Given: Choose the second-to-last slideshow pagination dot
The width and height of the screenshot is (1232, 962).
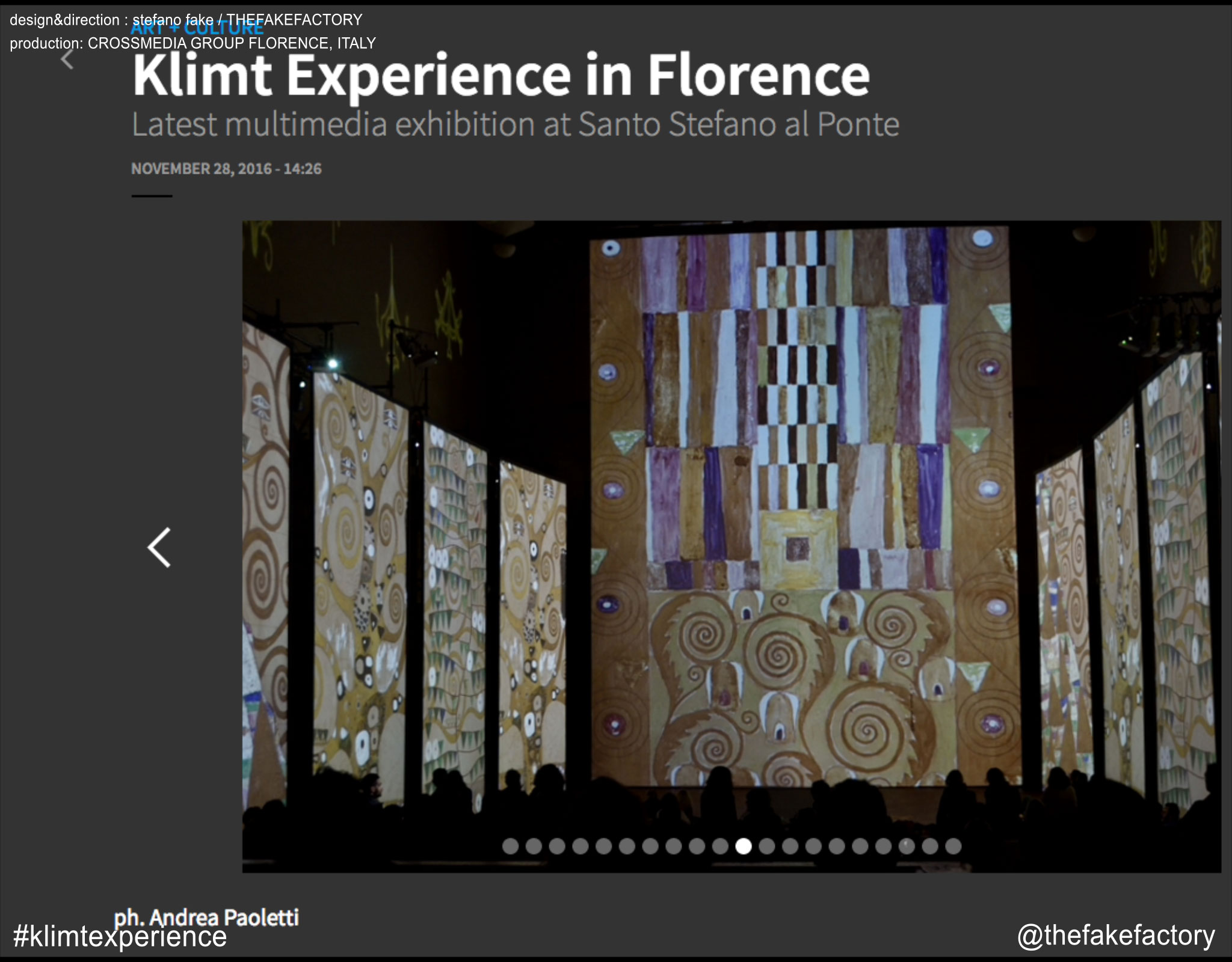Looking at the screenshot, I should [930, 846].
